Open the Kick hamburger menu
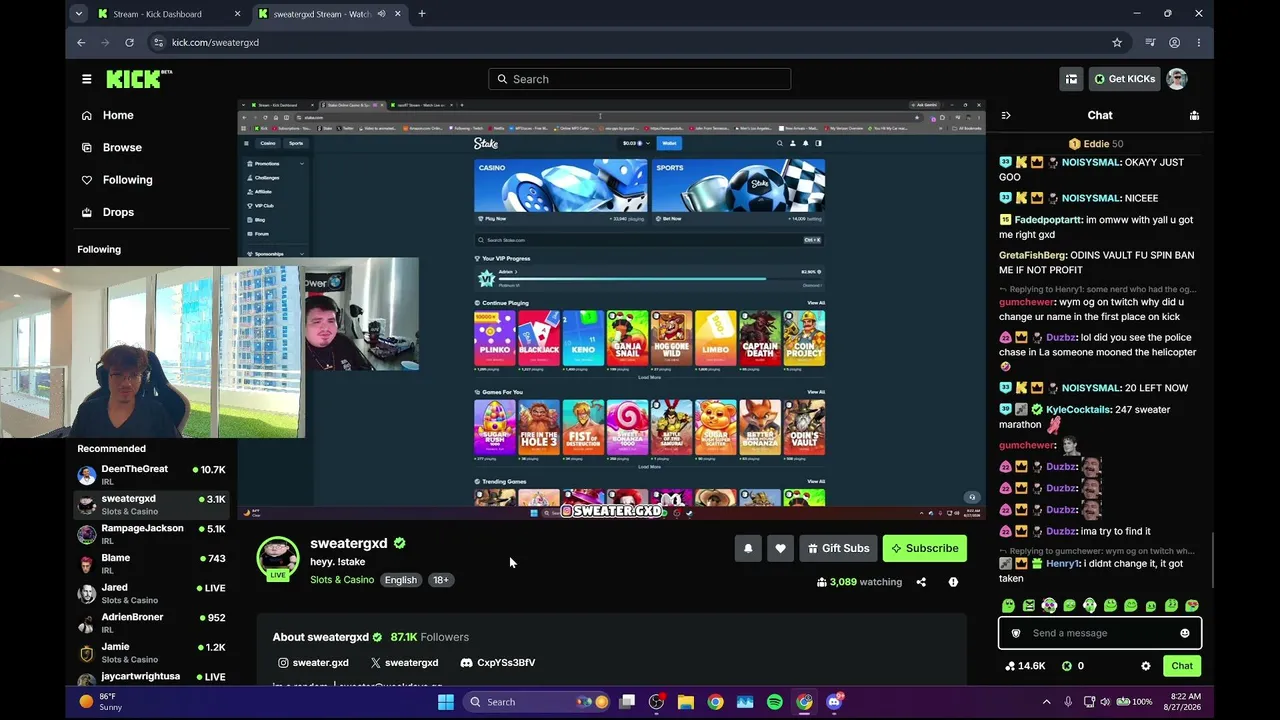The height and width of the screenshot is (720, 1280). pos(87,79)
